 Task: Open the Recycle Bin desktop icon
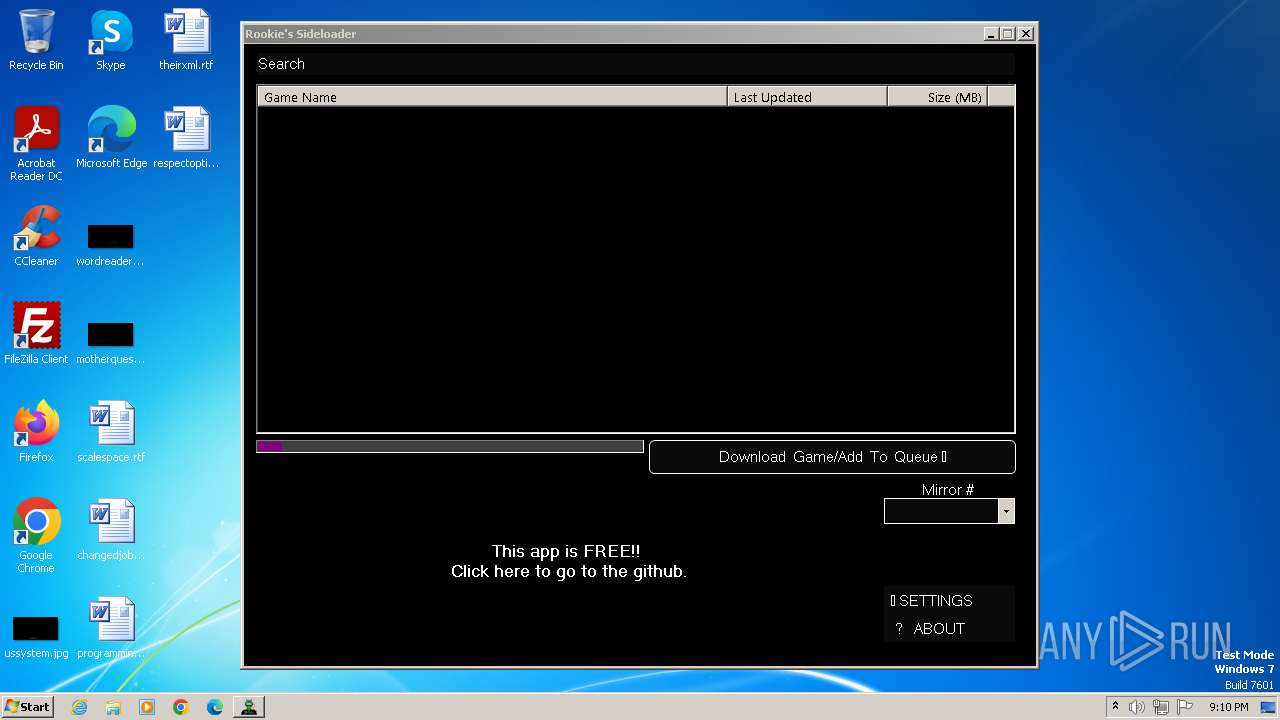tap(36, 40)
